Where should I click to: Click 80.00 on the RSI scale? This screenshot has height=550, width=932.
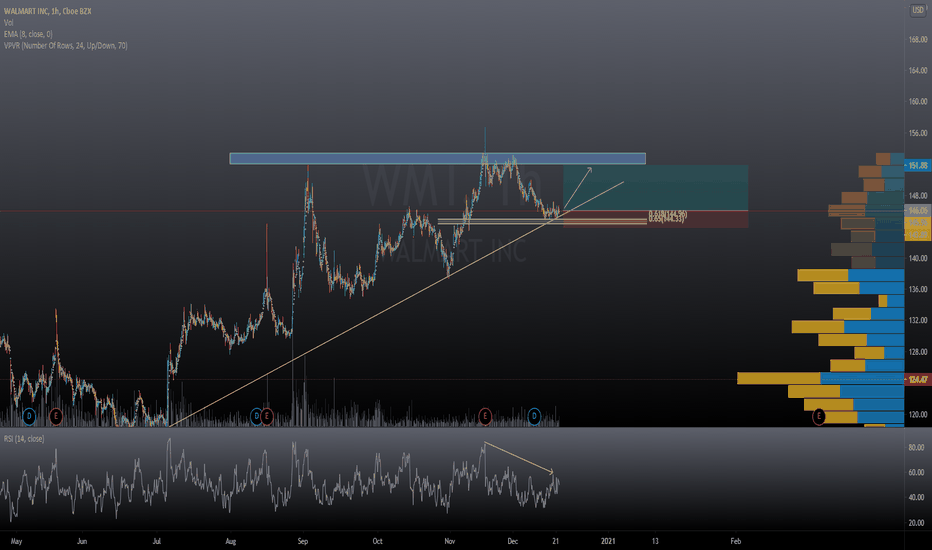[916, 447]
